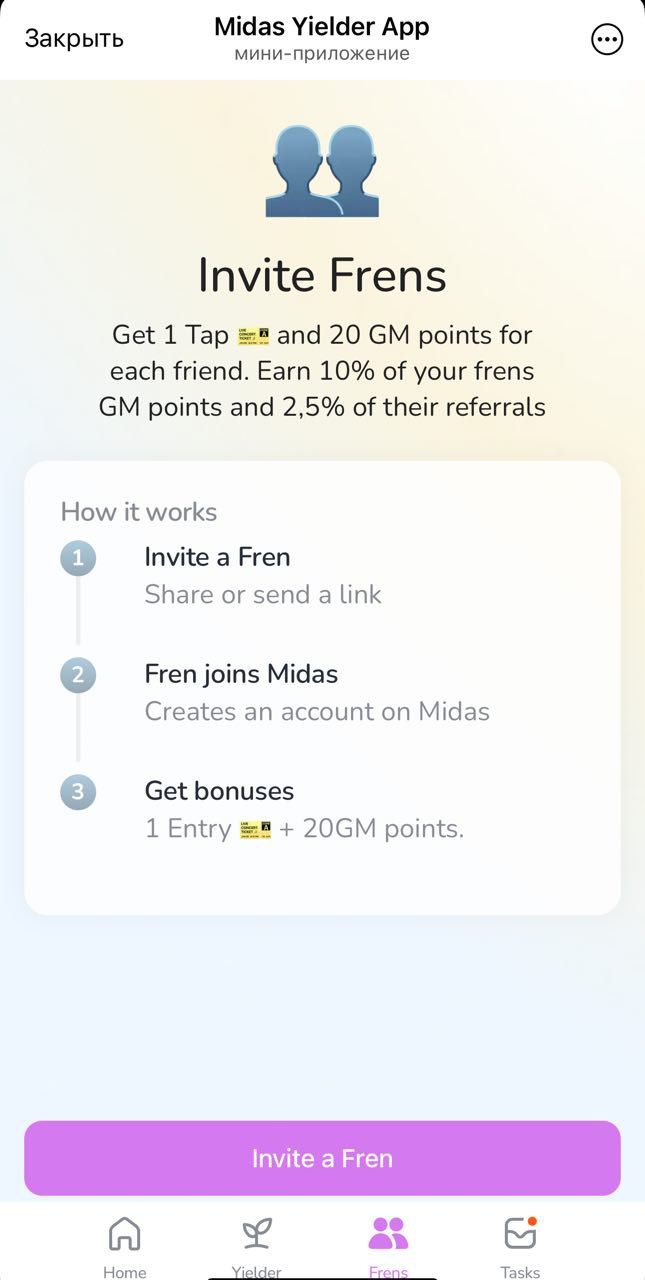Viewport: 645px width, 1280px height.
Task: Click the two-person Invite Frens header icon
Action: click(x=322, y=170)
